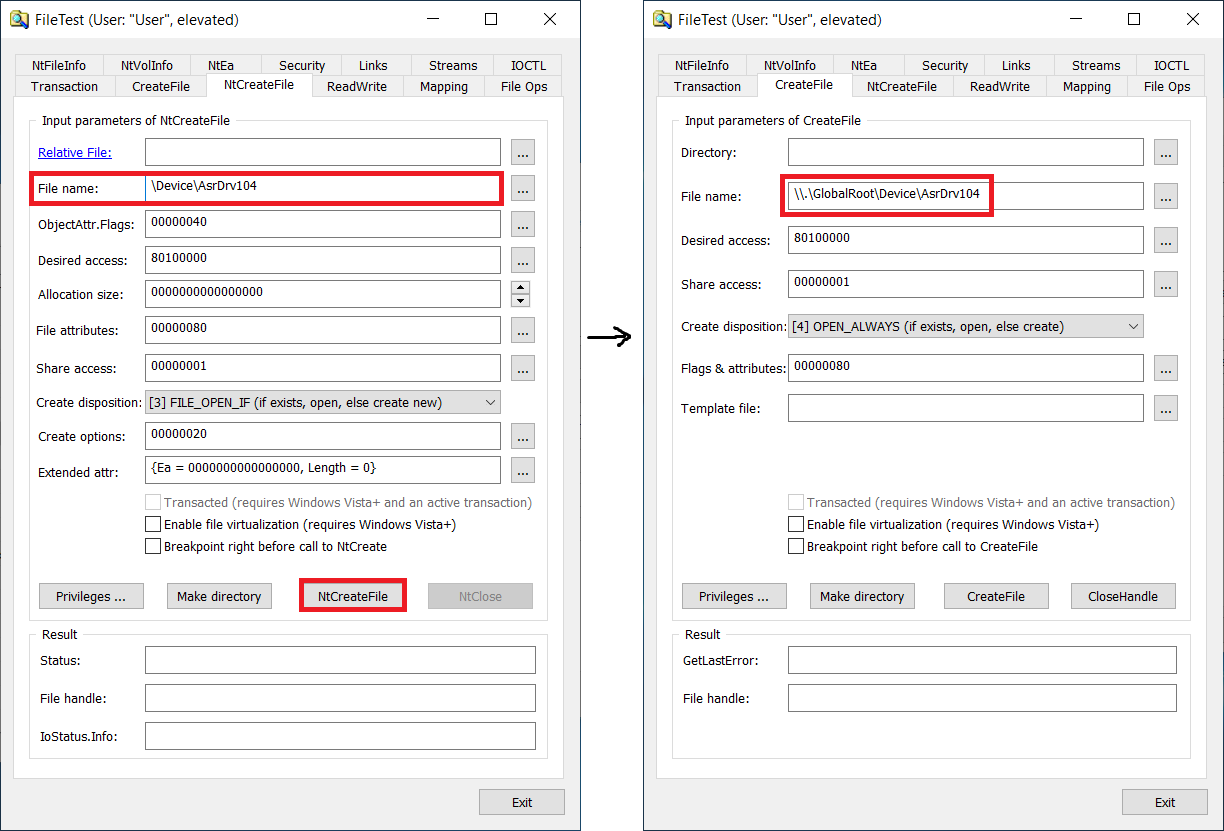Browse for Relative File in left window
The width and height of the screenshot is (1224, 831).
[x=523, y=152]
